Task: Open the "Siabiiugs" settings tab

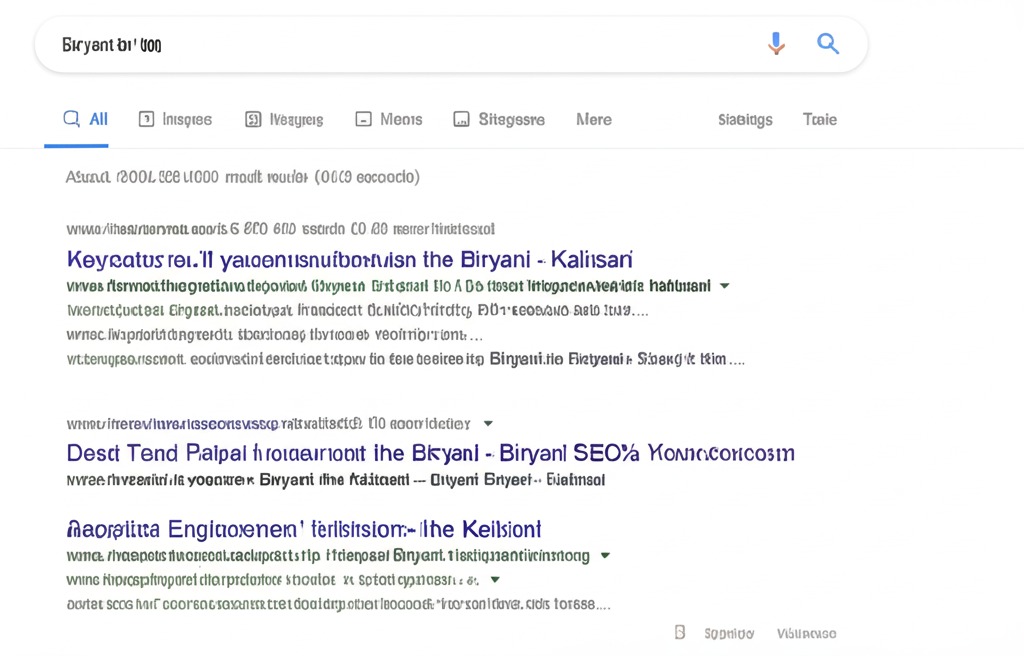Action: (x=745, y=119)
